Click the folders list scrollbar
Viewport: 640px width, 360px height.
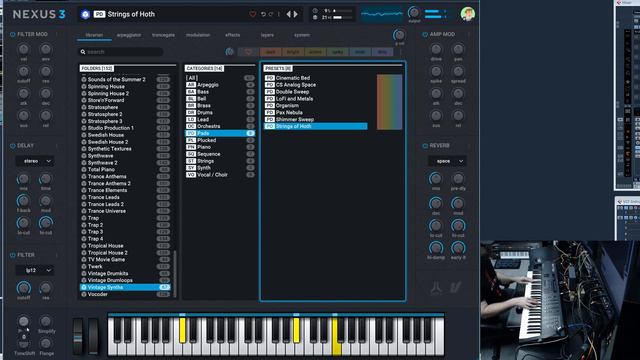pyautogui.click(x=176, y=273)
